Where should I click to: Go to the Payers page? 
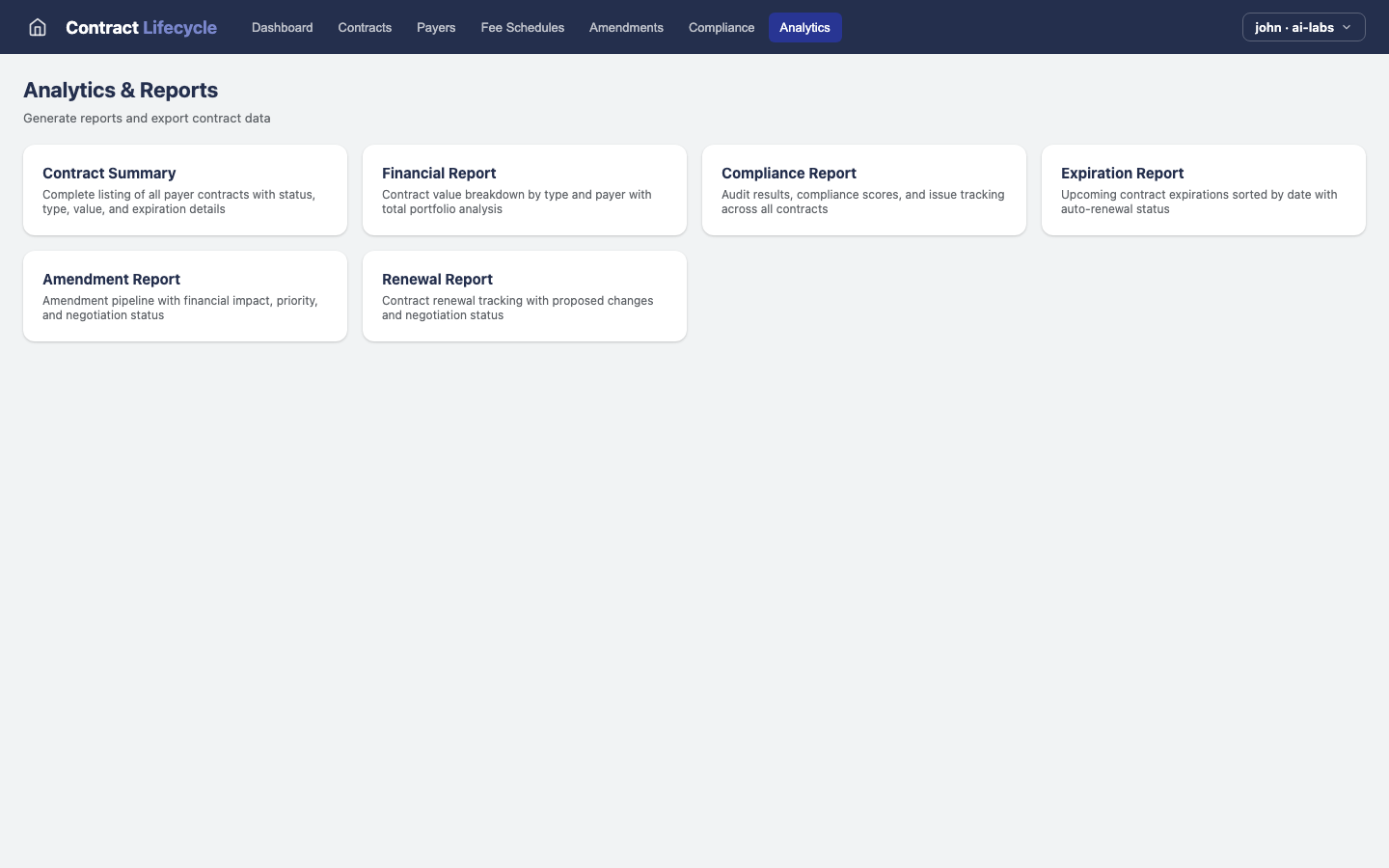pos(436,27)
